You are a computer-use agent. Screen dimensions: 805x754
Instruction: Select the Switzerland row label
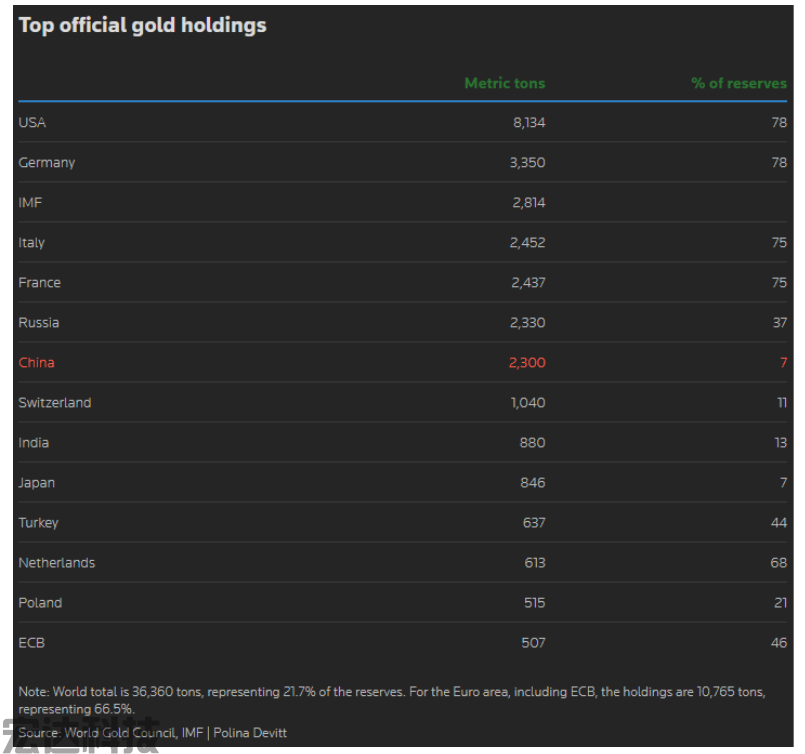pyautogui.click(x=54, y=402)
